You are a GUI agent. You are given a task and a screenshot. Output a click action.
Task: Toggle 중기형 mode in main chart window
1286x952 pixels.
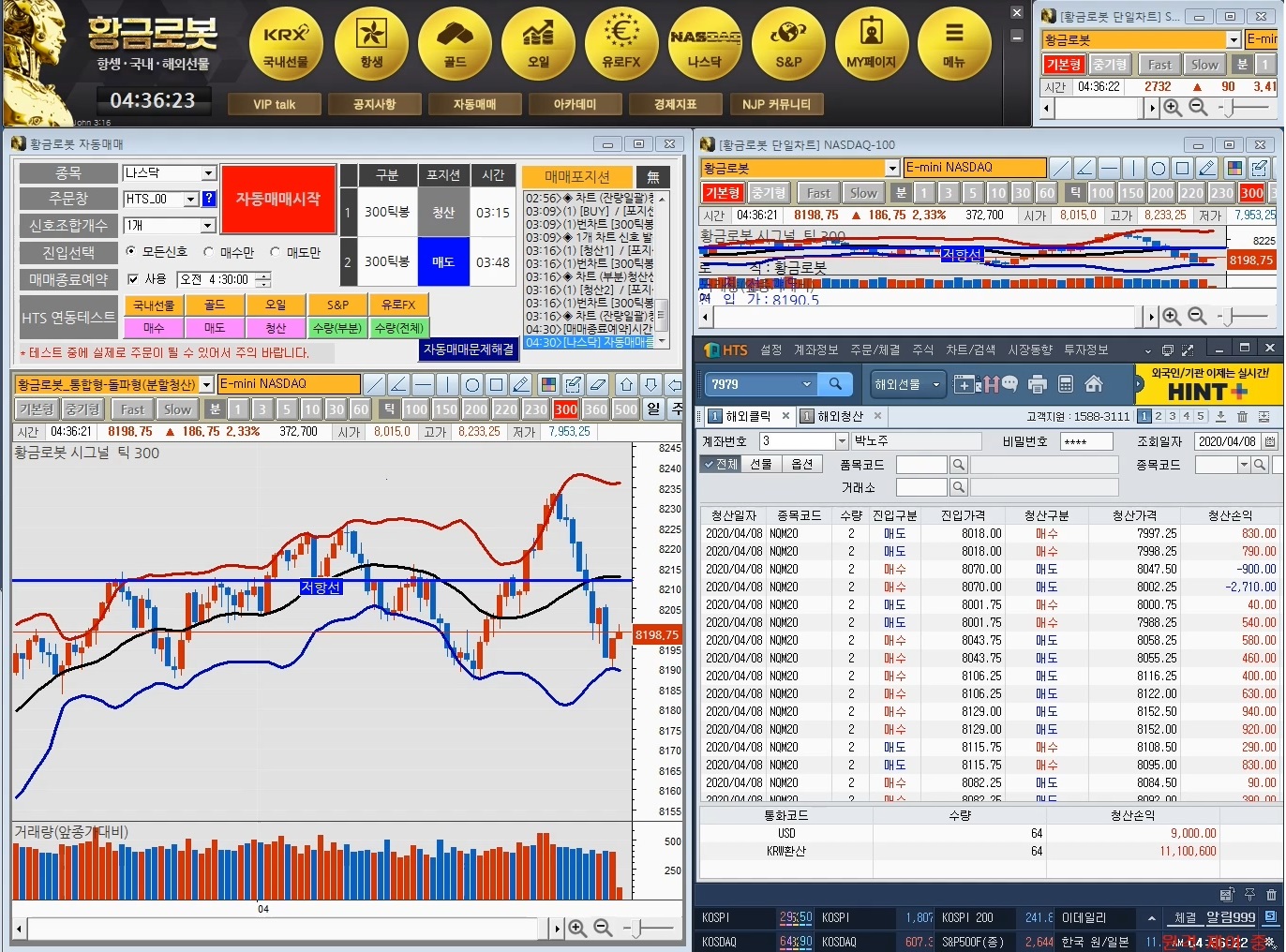82,409
